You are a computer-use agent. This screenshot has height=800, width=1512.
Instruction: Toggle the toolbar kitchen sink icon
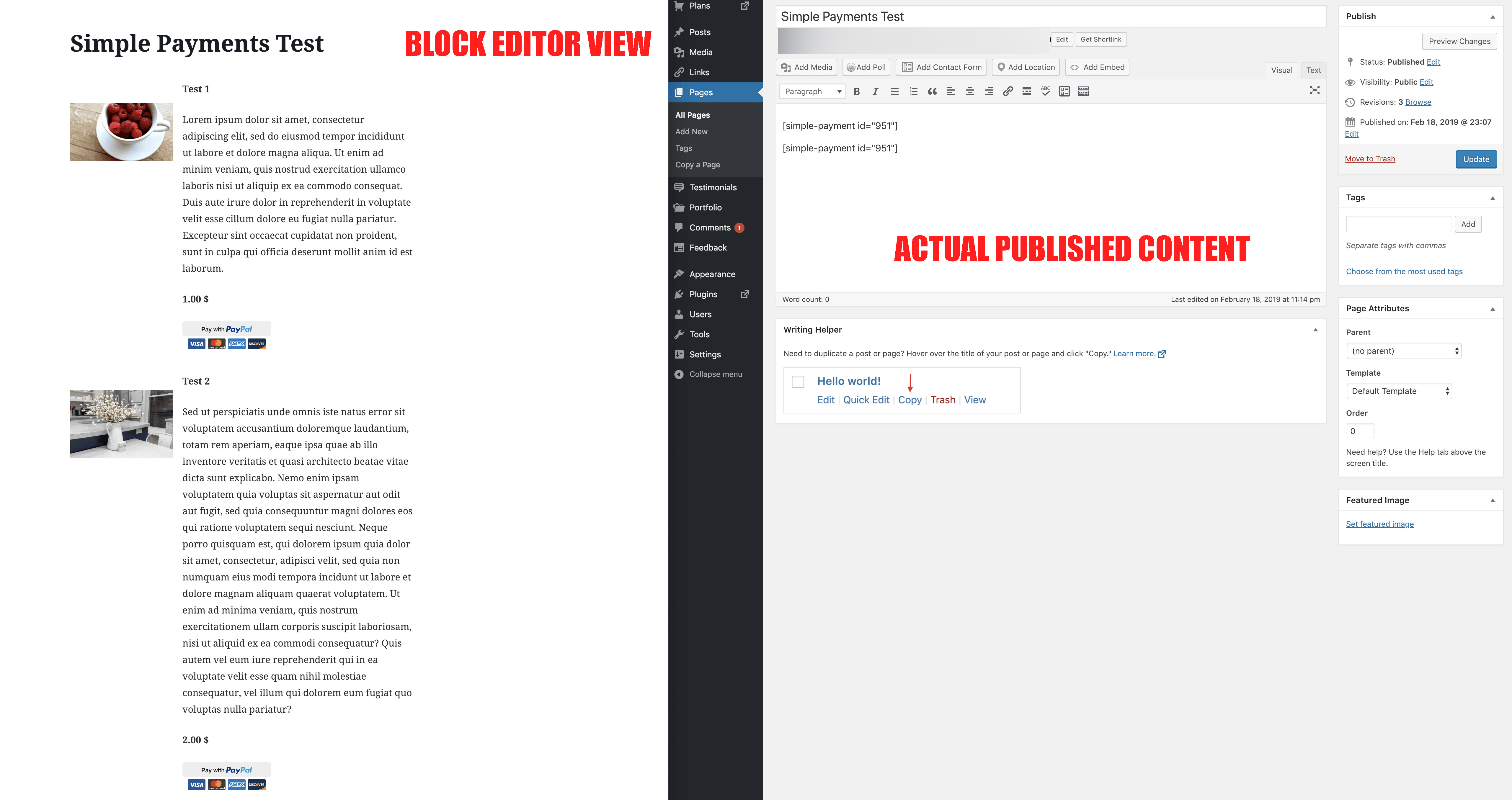[1084, 91]
